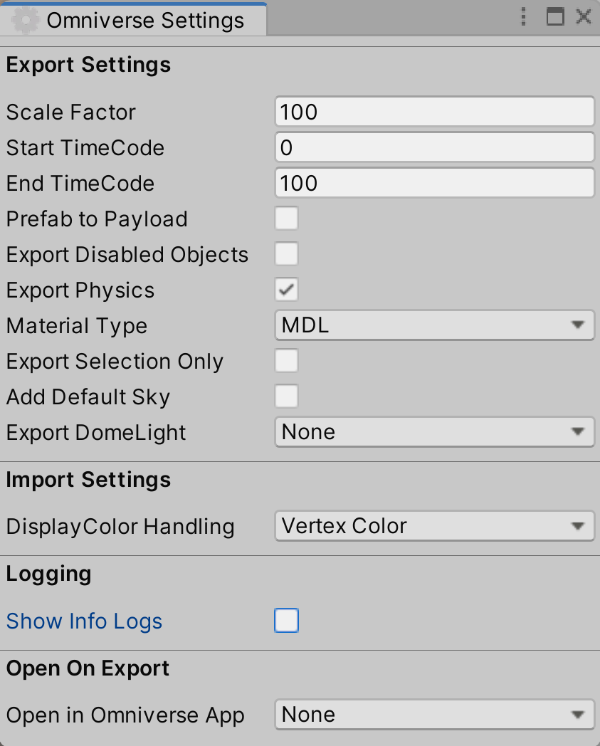
Task: Click the DisplayColor Handling label
Action: (x=120, y=527)
